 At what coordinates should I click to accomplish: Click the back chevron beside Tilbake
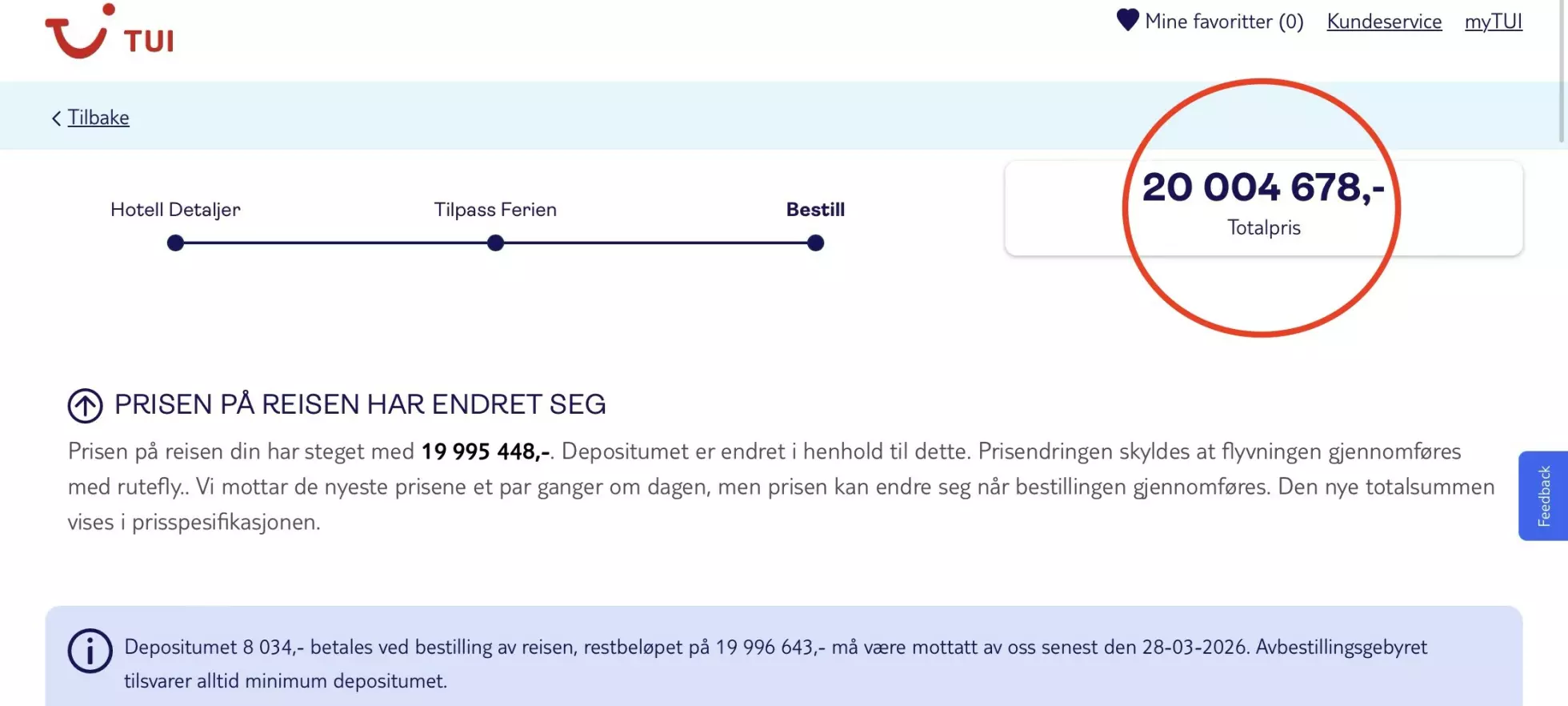click(x=56, y=118)
